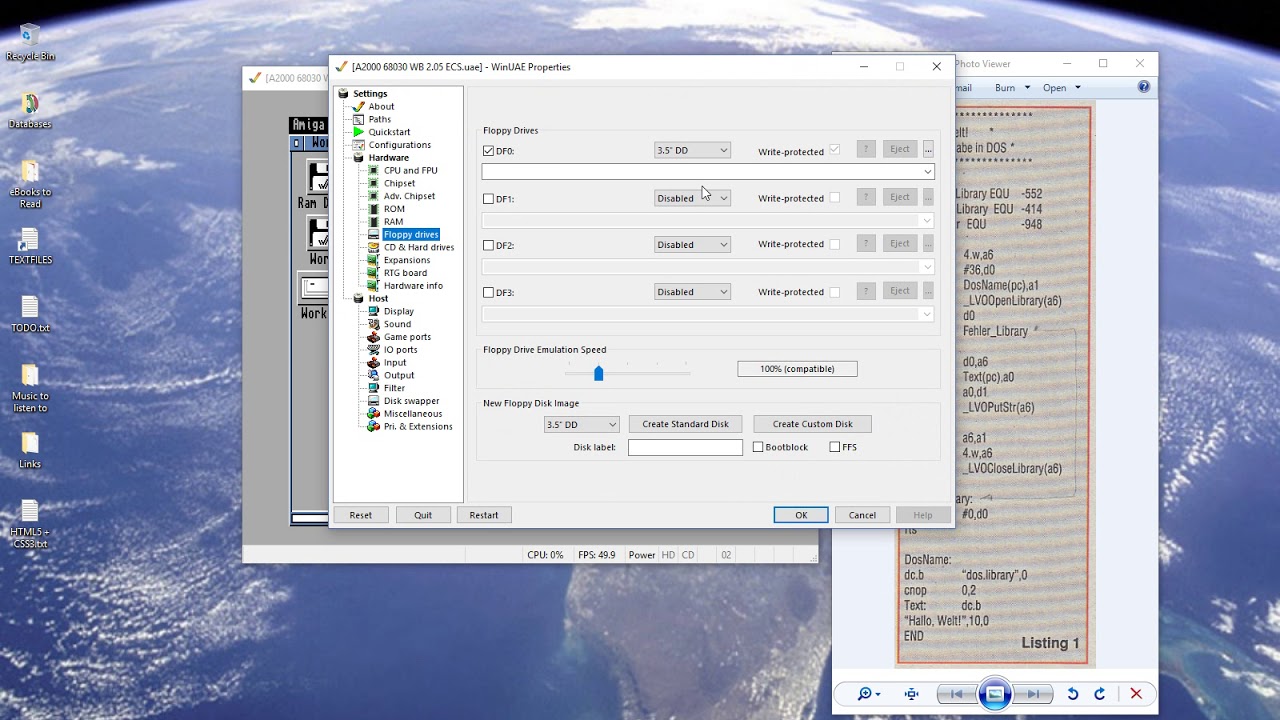This screenshot has height=720, width=1280.
Task: Rotate image counterclockwise in Photo Viewer
Action: point(1073,694)
